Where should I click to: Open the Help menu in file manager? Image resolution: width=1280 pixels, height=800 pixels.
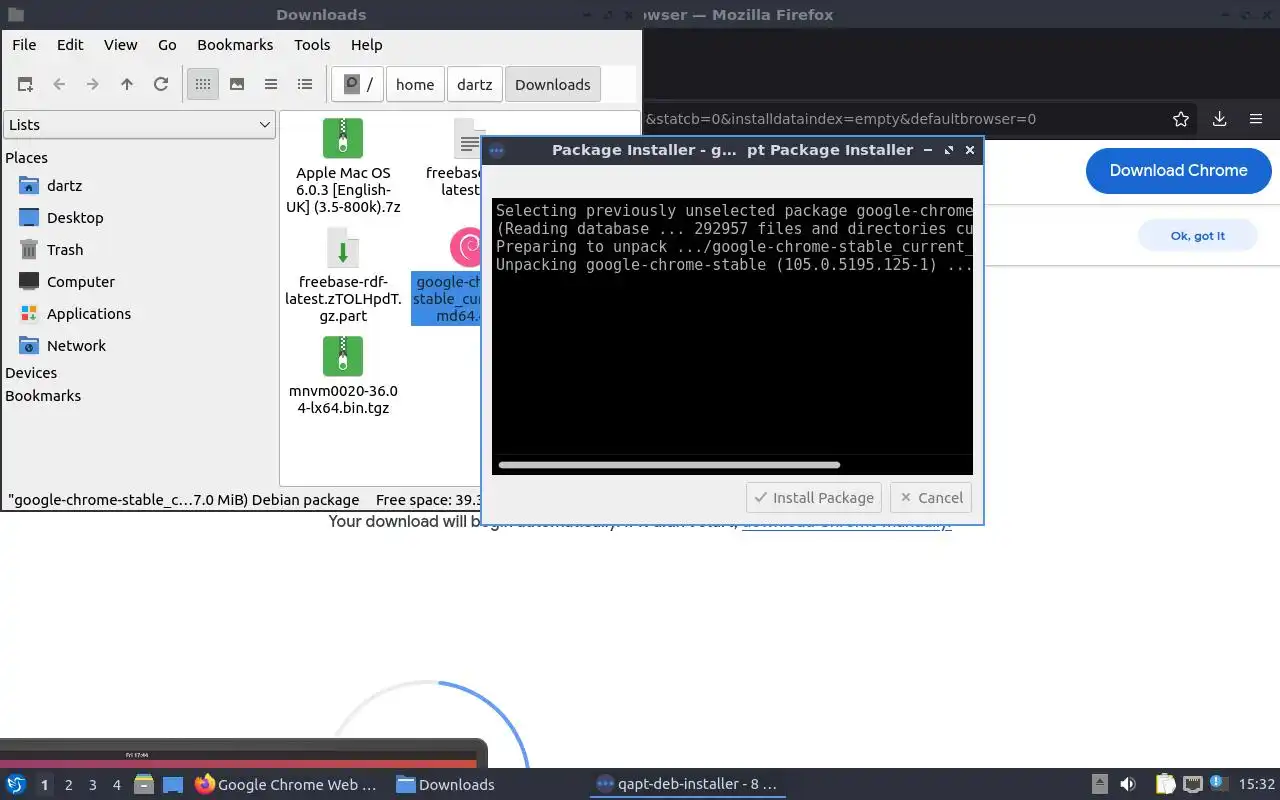[366, 45]
